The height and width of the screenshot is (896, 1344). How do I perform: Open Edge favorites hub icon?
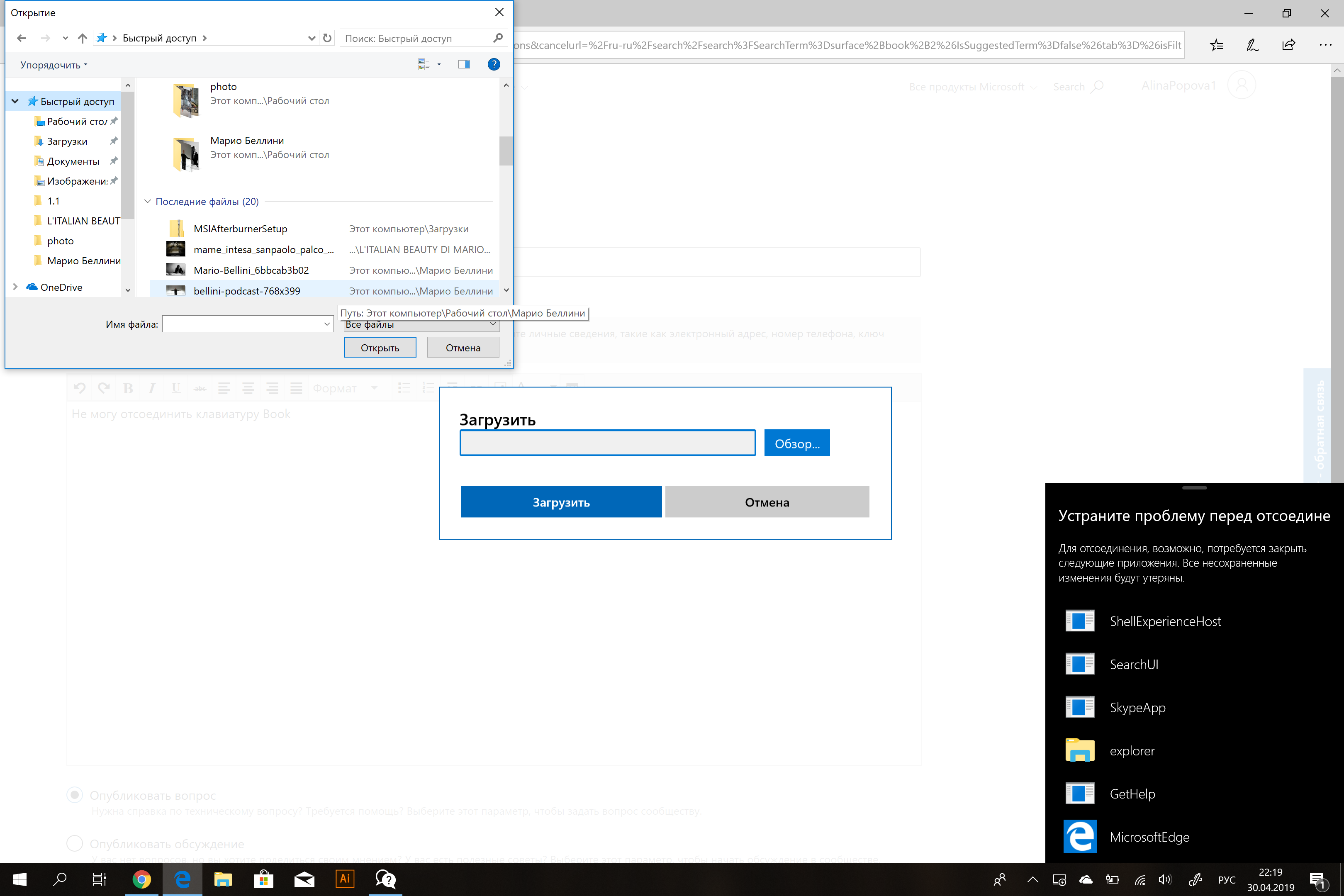point(1217,45)
